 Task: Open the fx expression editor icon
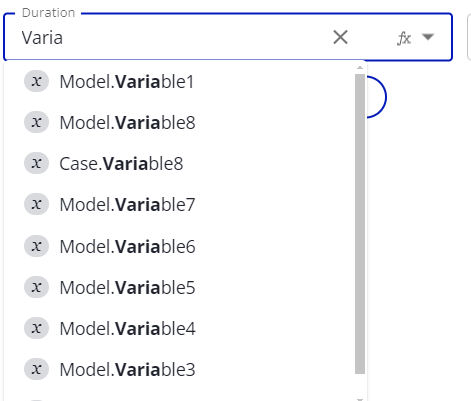click(x=404, y=38)
